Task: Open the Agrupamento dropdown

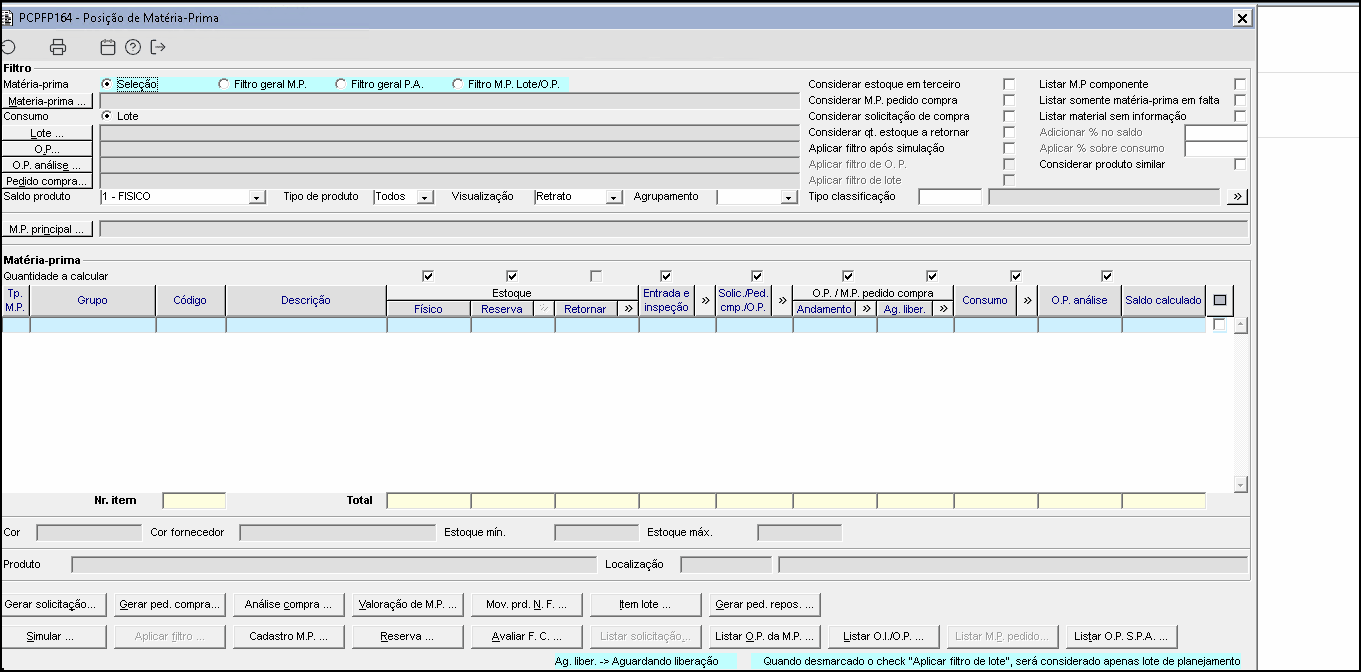Action: tap(788, 197)
